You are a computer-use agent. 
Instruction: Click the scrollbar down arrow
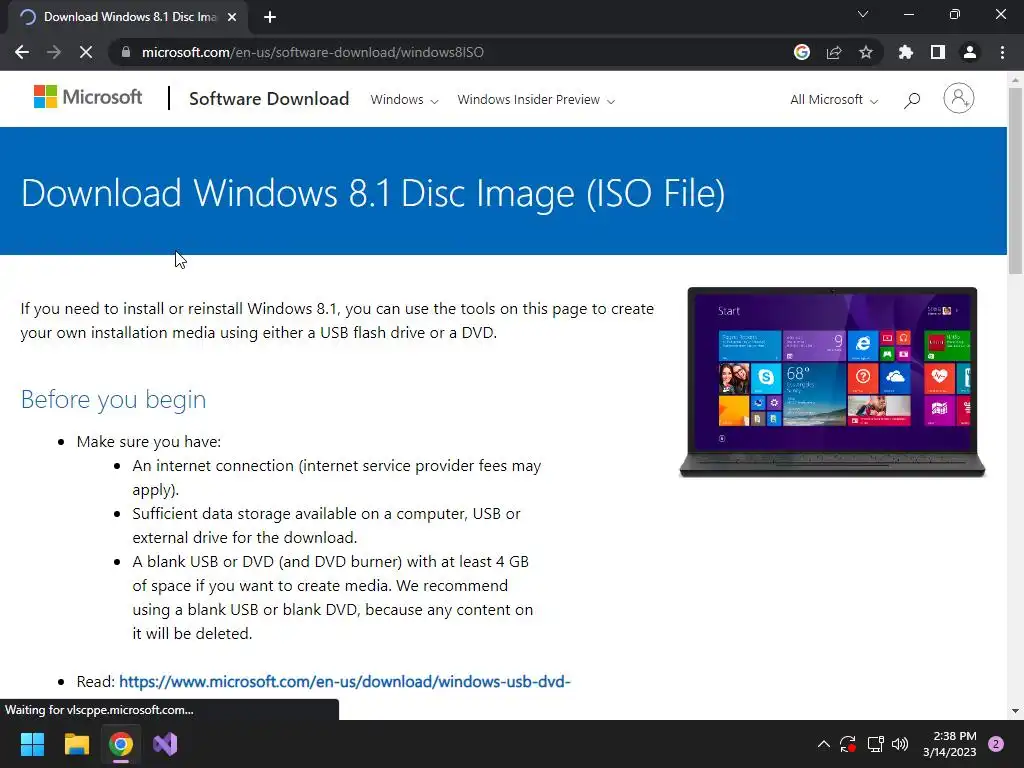1015,711
